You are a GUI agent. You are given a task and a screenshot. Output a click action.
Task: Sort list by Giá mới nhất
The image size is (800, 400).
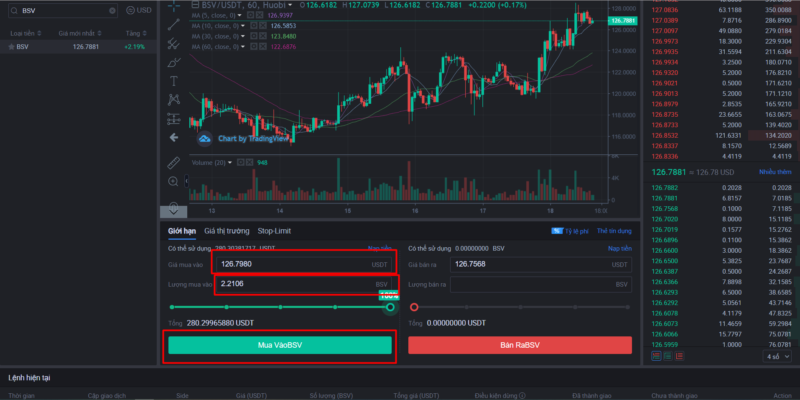[x=80, y=33]
